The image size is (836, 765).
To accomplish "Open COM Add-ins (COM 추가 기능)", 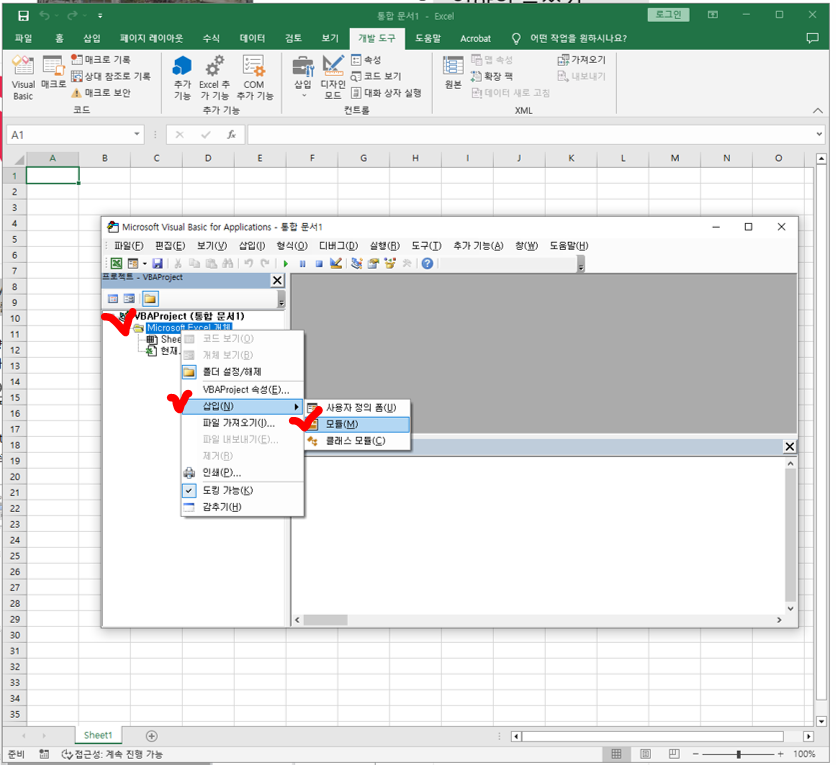I will click(x=254, y=78).
